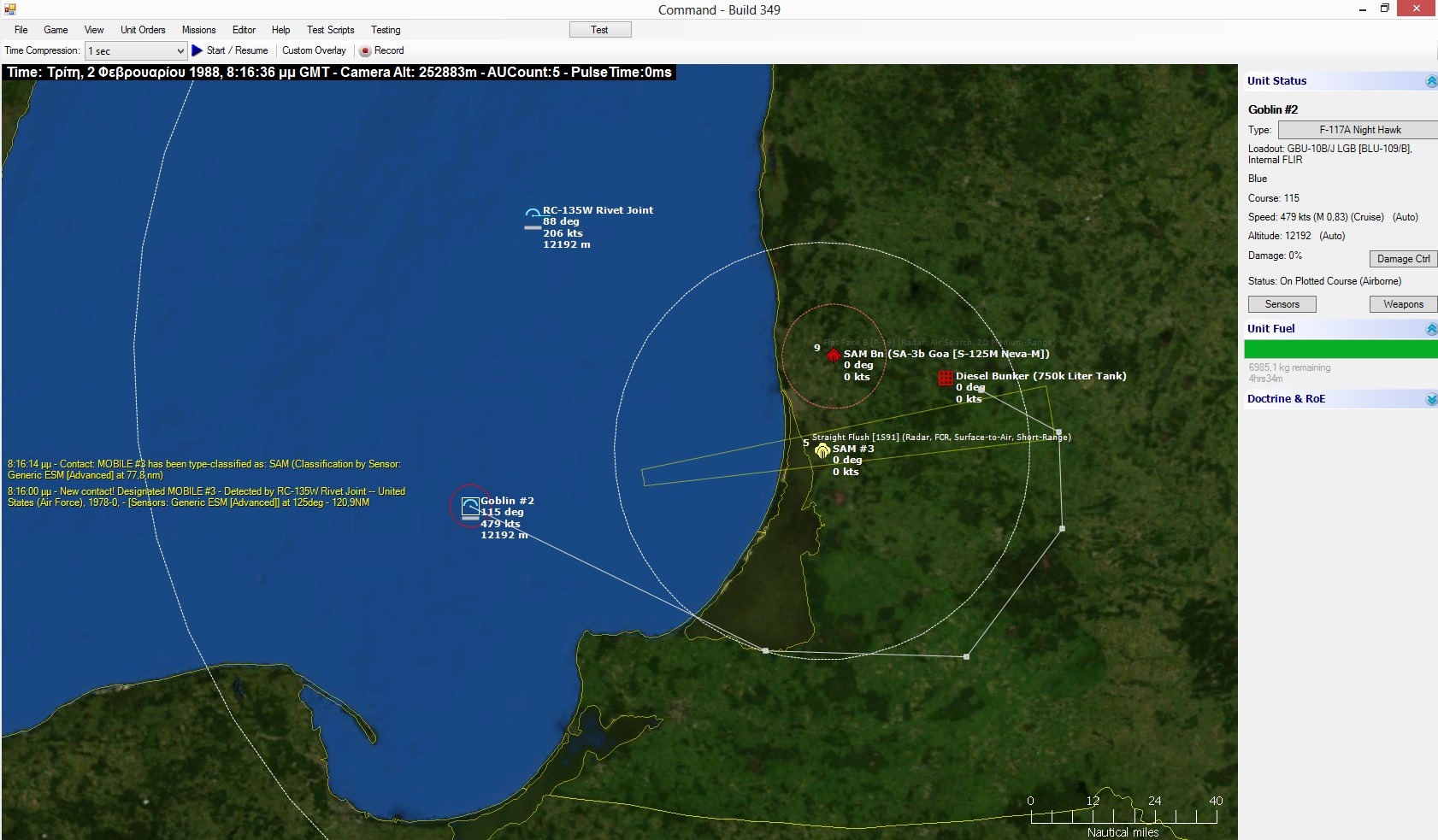Open the Weapons panel for Goblin #2

pyautogui.click(x=1403, y=303)
